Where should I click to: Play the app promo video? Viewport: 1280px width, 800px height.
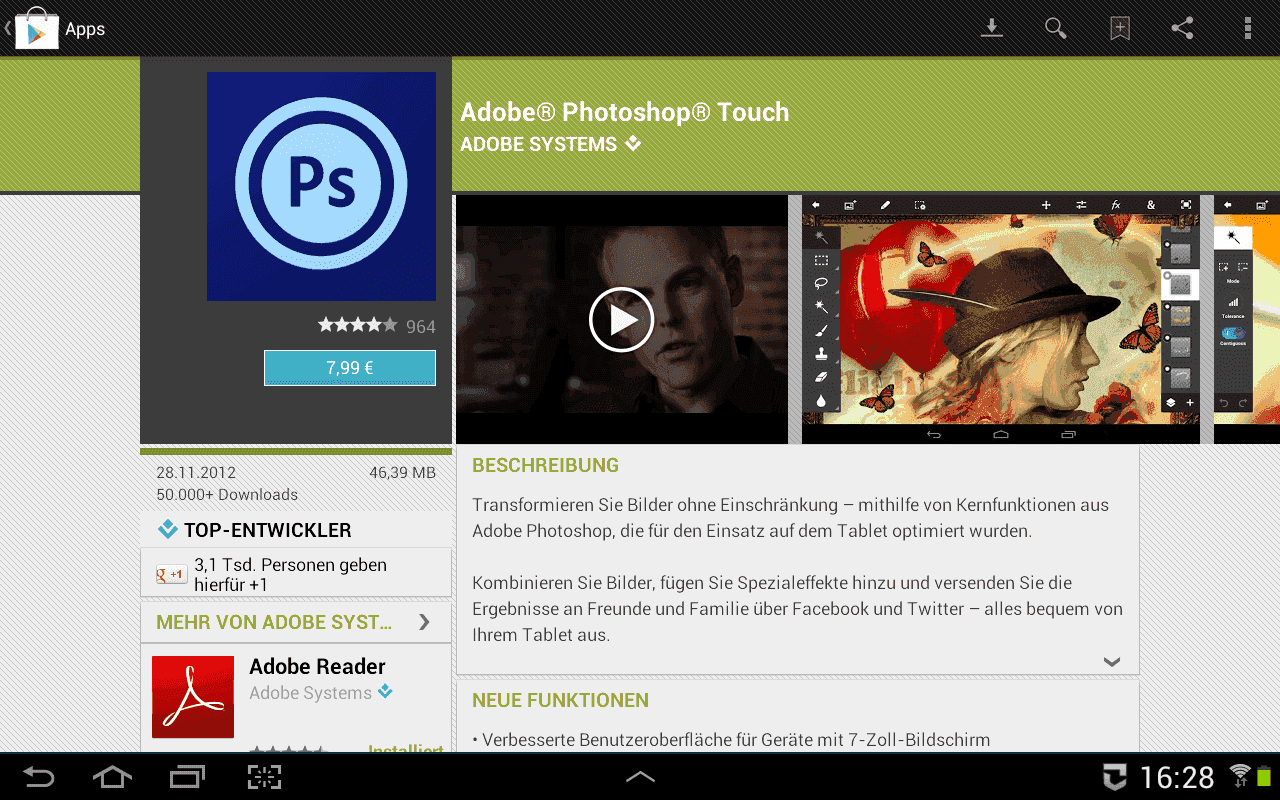(621, 319)
